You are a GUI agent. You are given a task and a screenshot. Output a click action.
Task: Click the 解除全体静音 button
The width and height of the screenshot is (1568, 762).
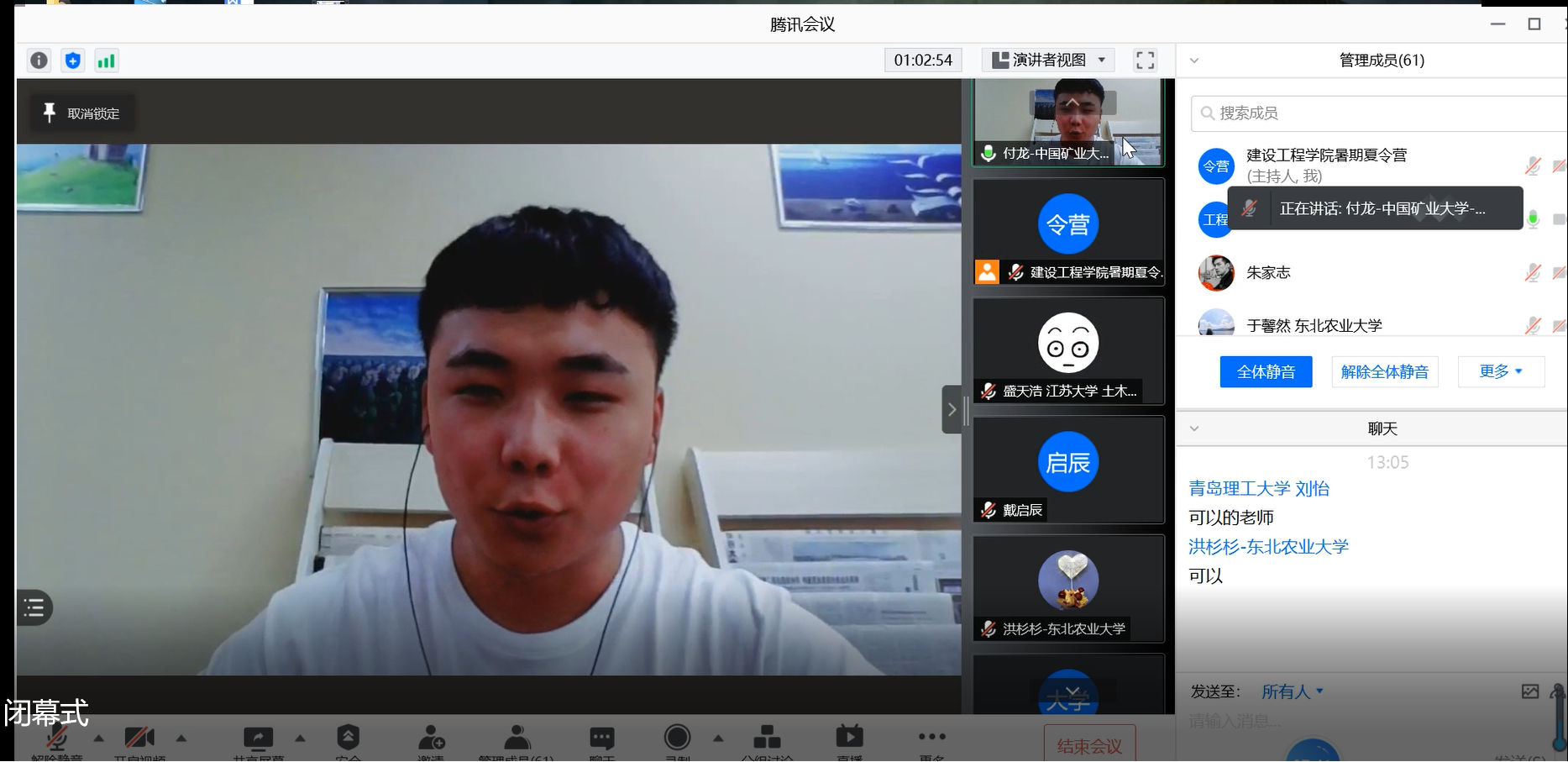[1384, 371]
